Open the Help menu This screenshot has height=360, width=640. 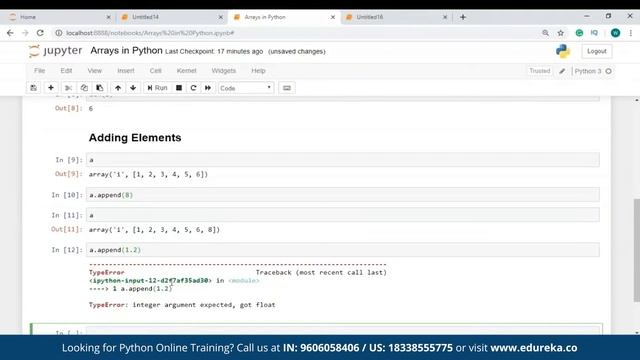pyautogui.click(x=258, y=71)
